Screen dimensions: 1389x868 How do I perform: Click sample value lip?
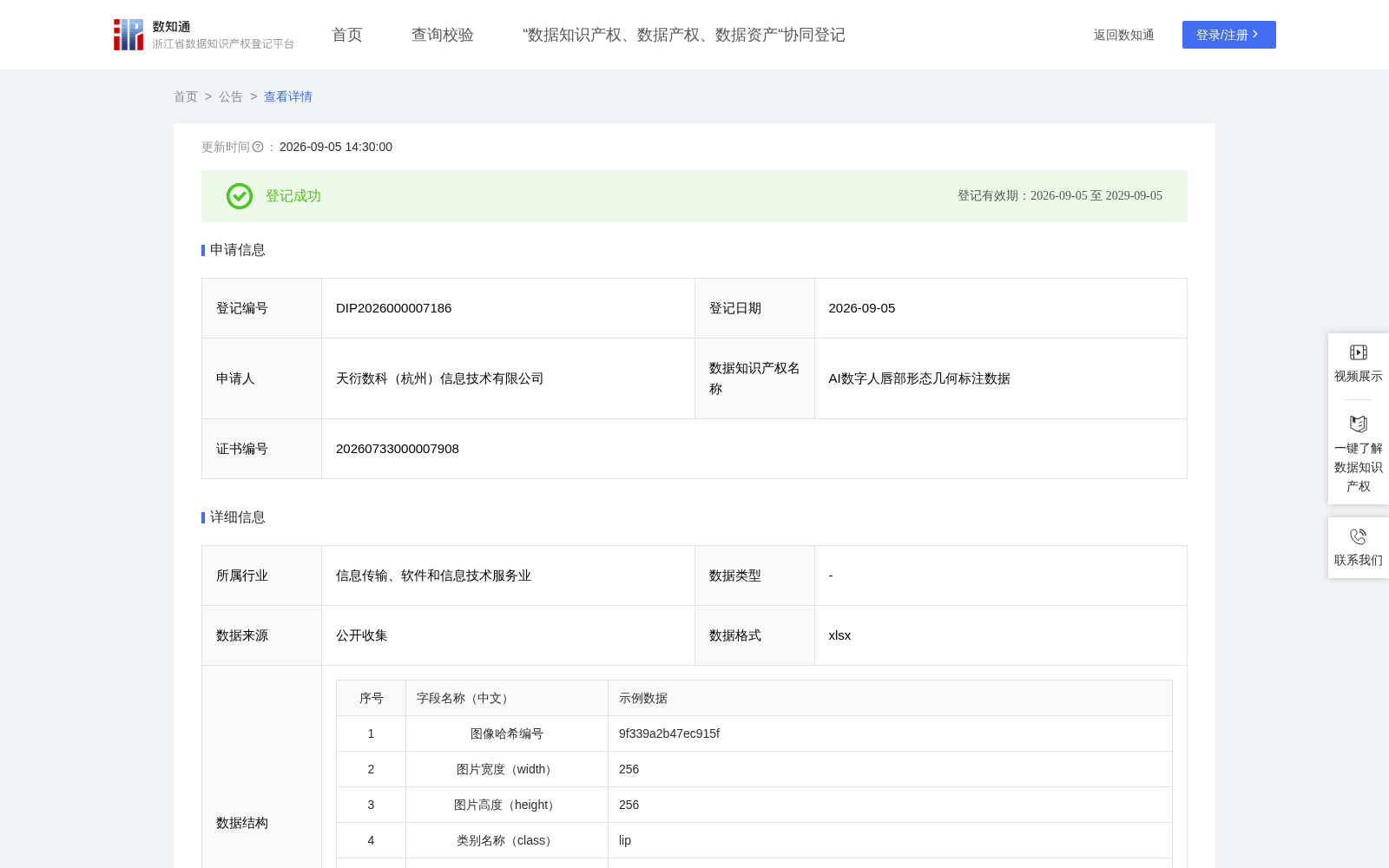coord(625,840)
